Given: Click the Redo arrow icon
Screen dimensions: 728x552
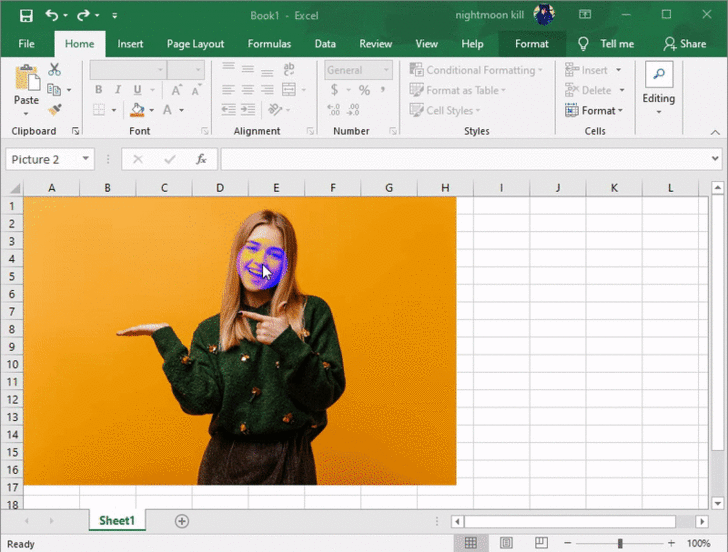Looking at the screenshot, I should point(83,15).
